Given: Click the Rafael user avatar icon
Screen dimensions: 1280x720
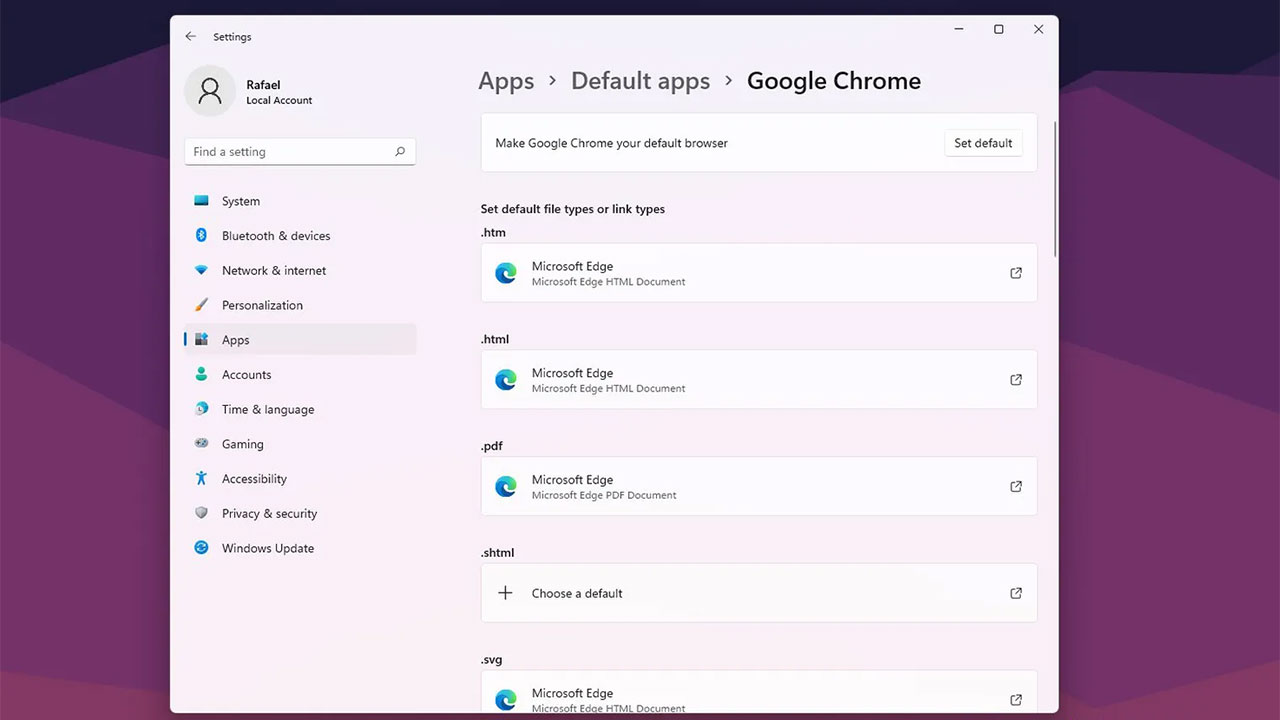Looking at the screenshot, I should pyautogui.click(x=210, y=91).
